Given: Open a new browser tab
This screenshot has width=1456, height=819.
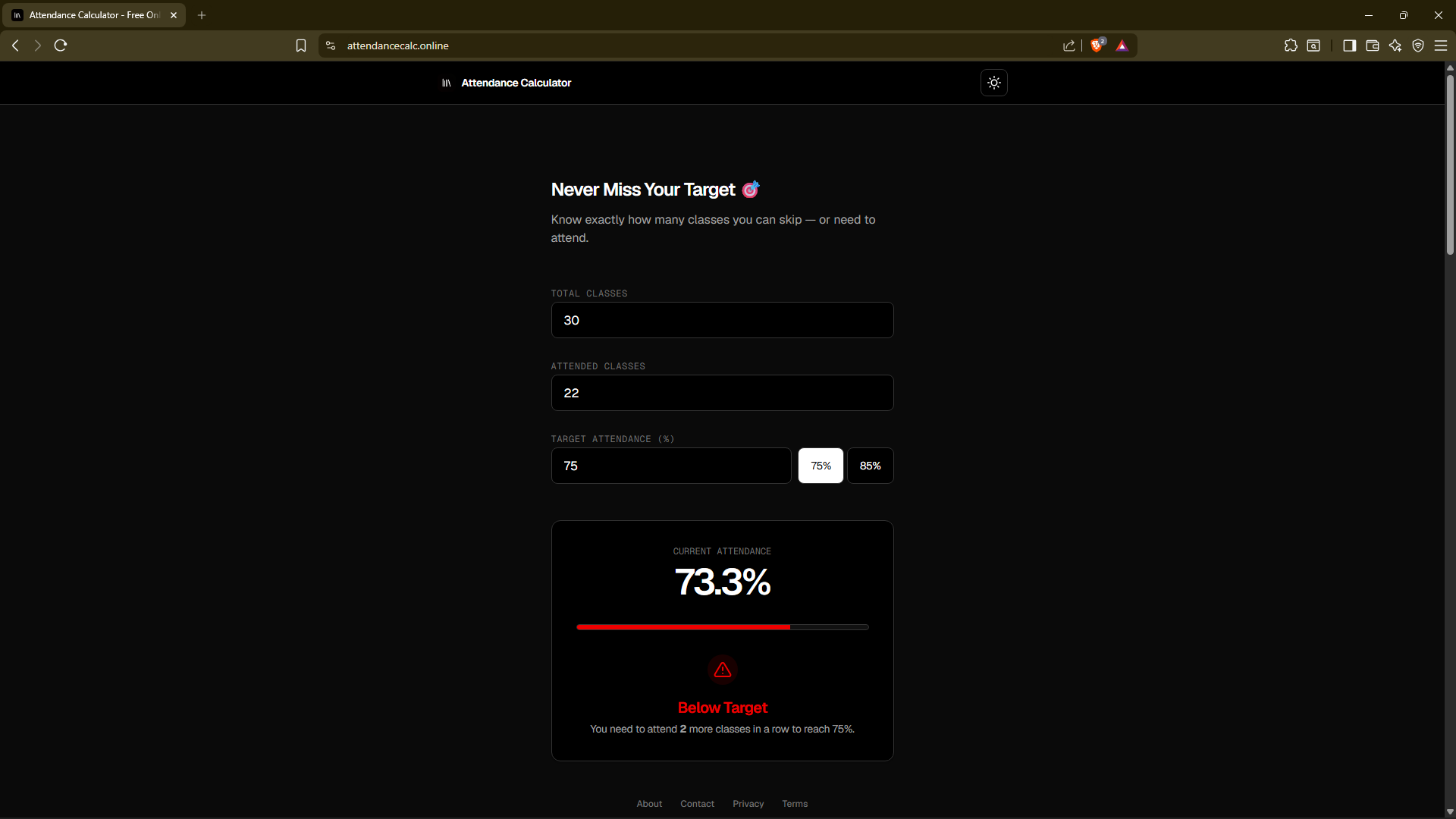Looking at the screenshot, I should [202, 15].
